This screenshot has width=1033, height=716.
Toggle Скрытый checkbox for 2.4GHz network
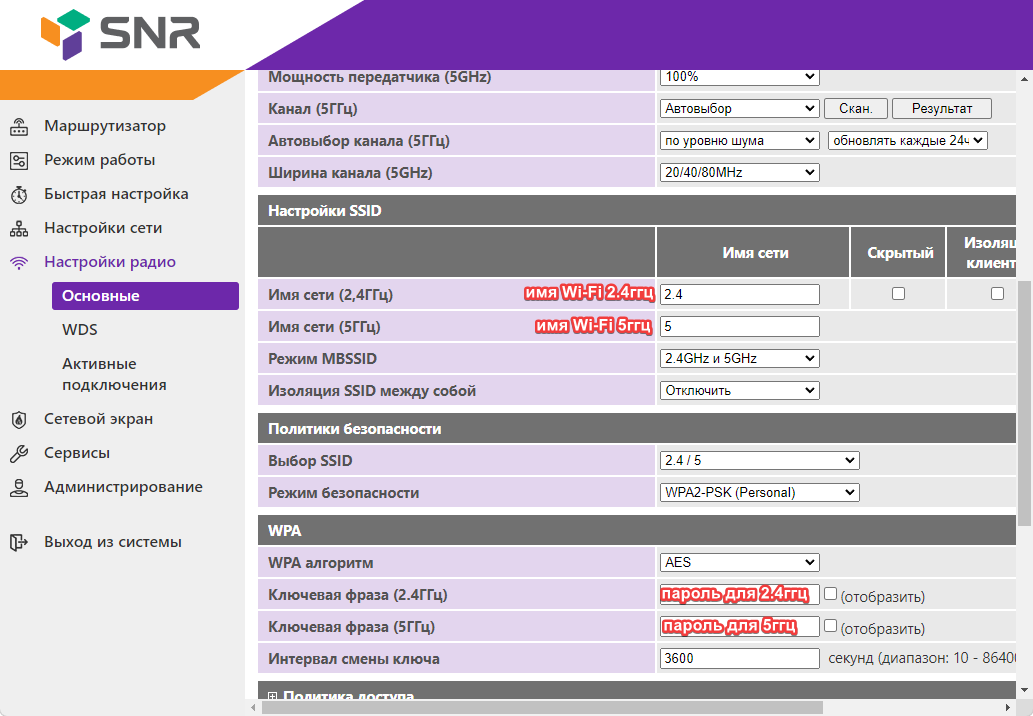pos(899,294)
